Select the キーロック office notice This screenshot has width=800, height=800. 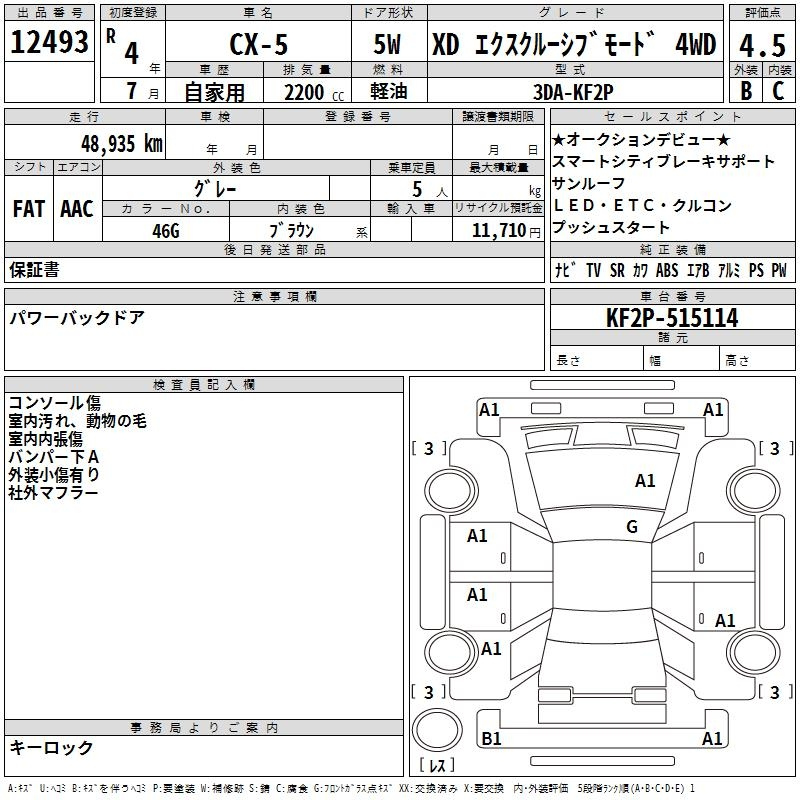[x=51, y=747]
